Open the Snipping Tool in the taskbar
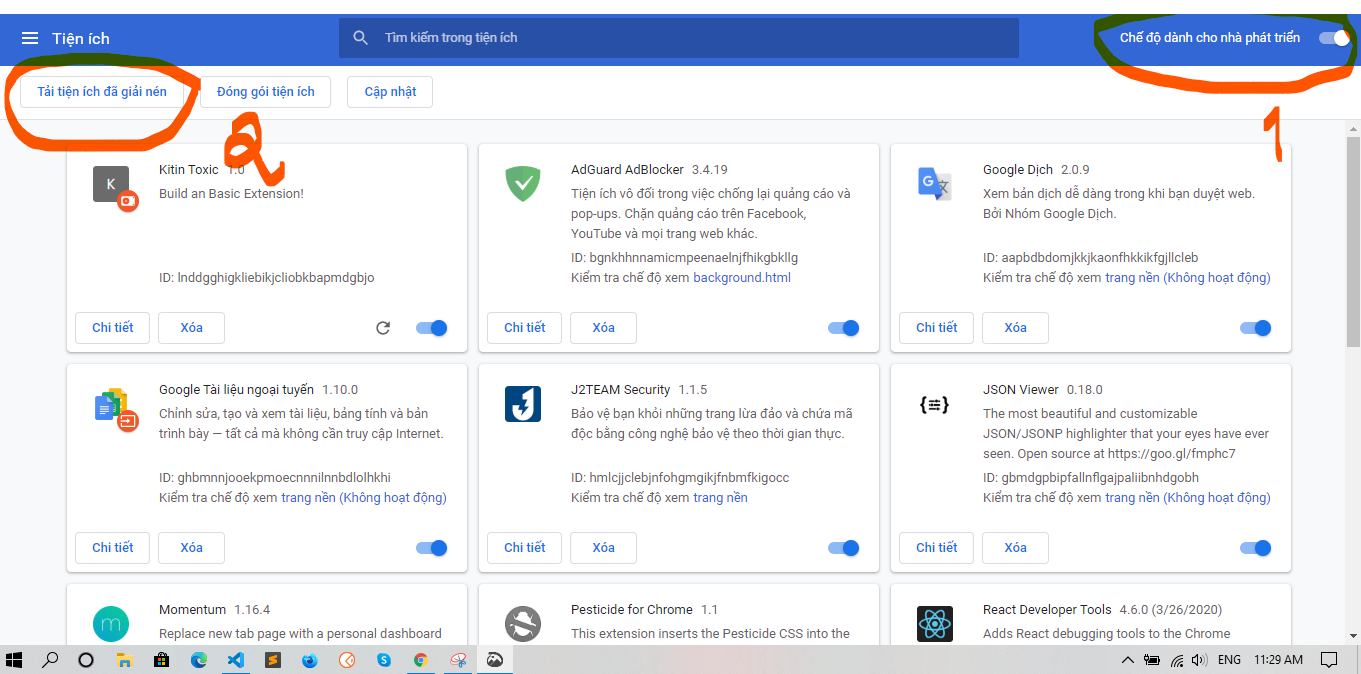Screen dimensions: 1361x674 458,660
